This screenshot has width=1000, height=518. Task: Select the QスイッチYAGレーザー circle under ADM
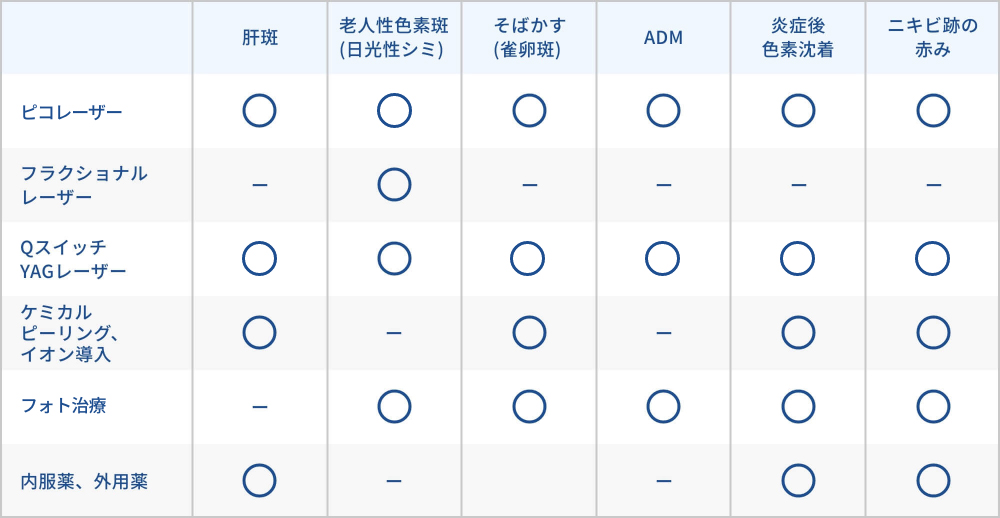point(663,258)
